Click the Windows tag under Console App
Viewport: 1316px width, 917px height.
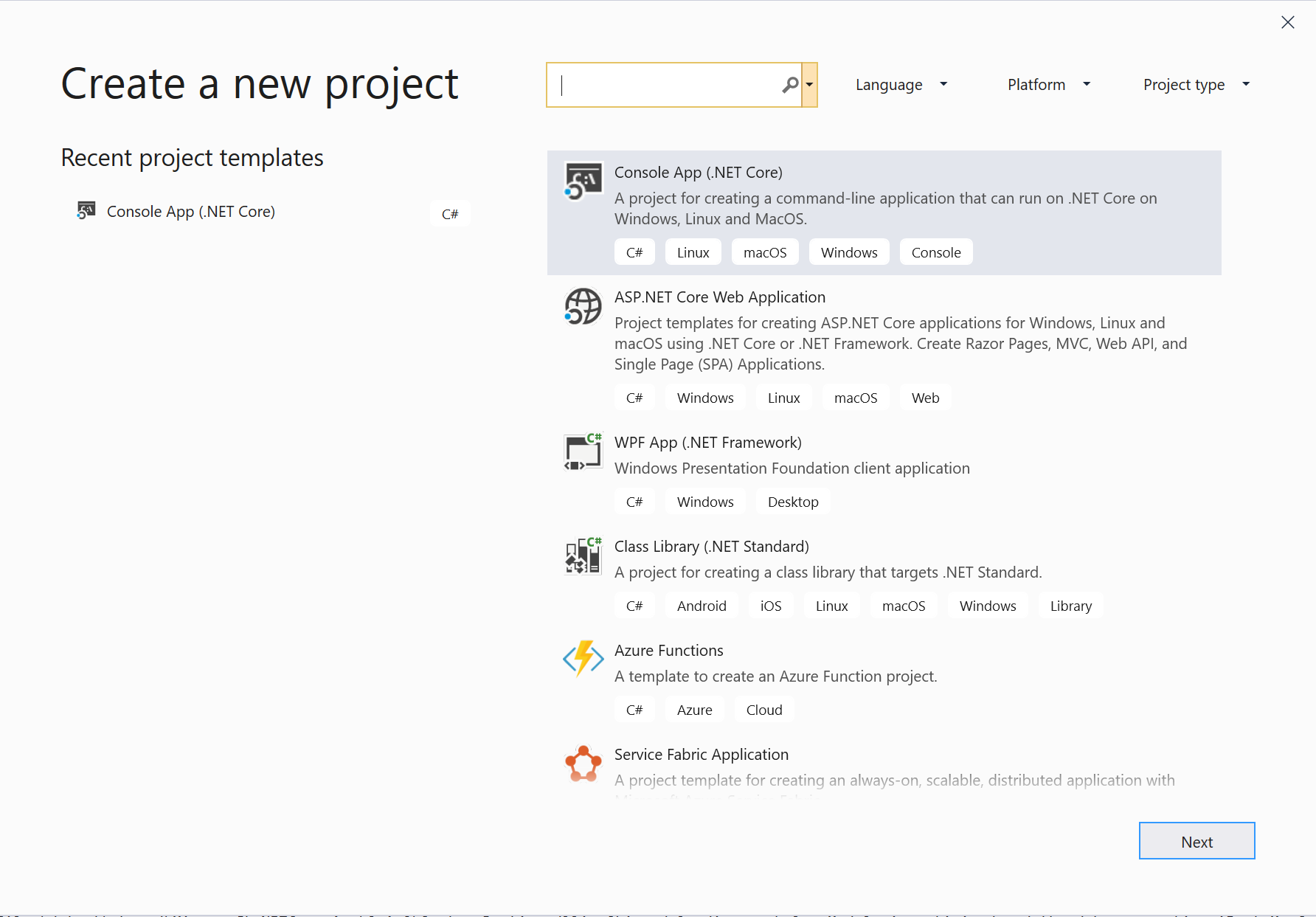(x=849, y=252)
